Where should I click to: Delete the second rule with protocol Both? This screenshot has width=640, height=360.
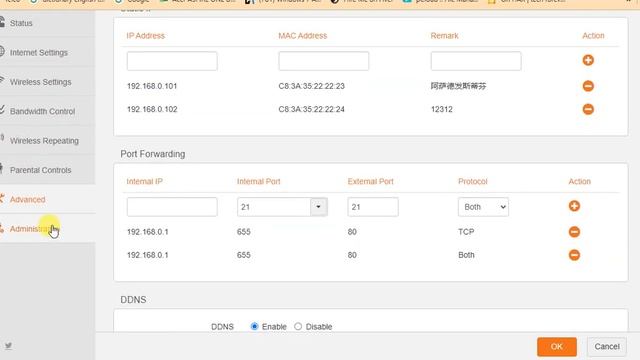click(x=574, y=255)
